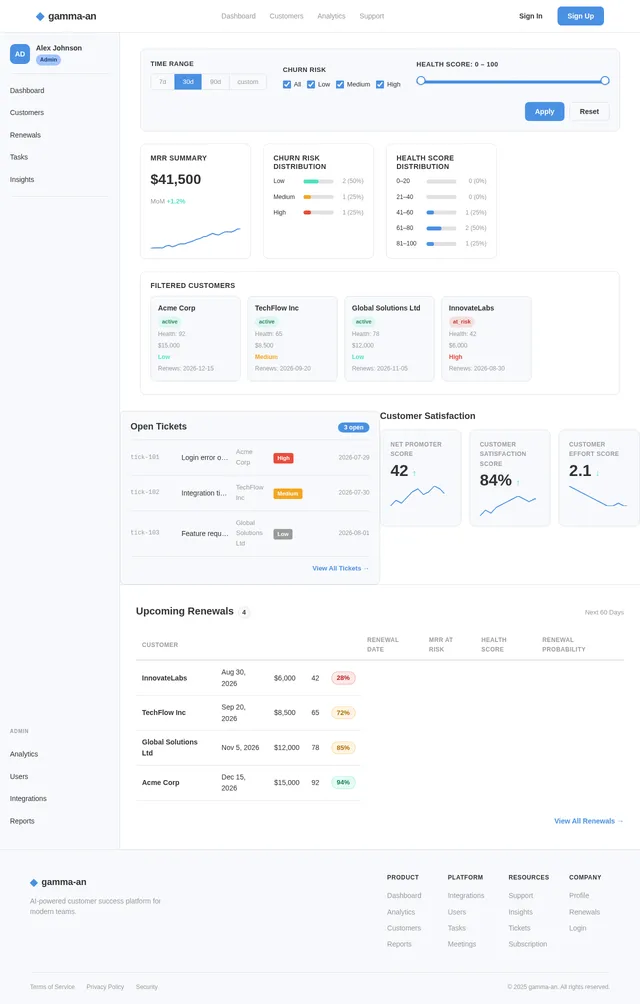The image size is (640, 1004).
Task: Click the AD user avatar
Action: point(20,54)
